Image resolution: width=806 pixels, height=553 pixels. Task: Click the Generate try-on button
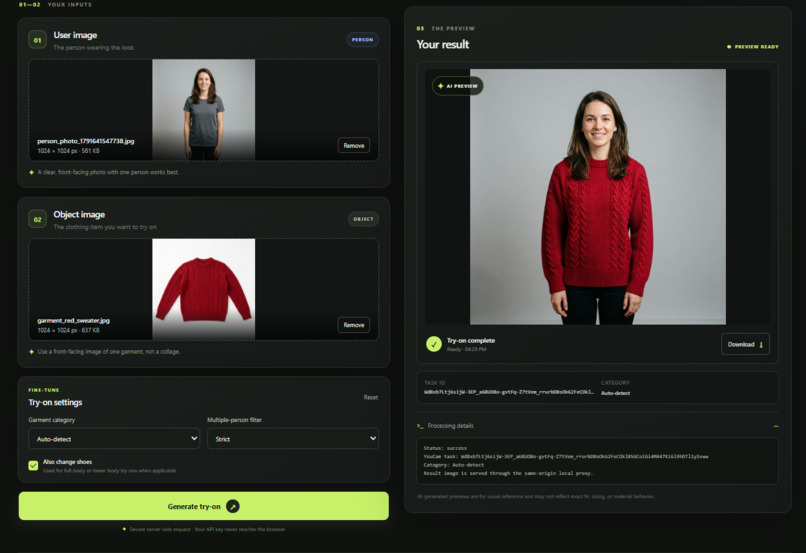(x=204, y=506)
